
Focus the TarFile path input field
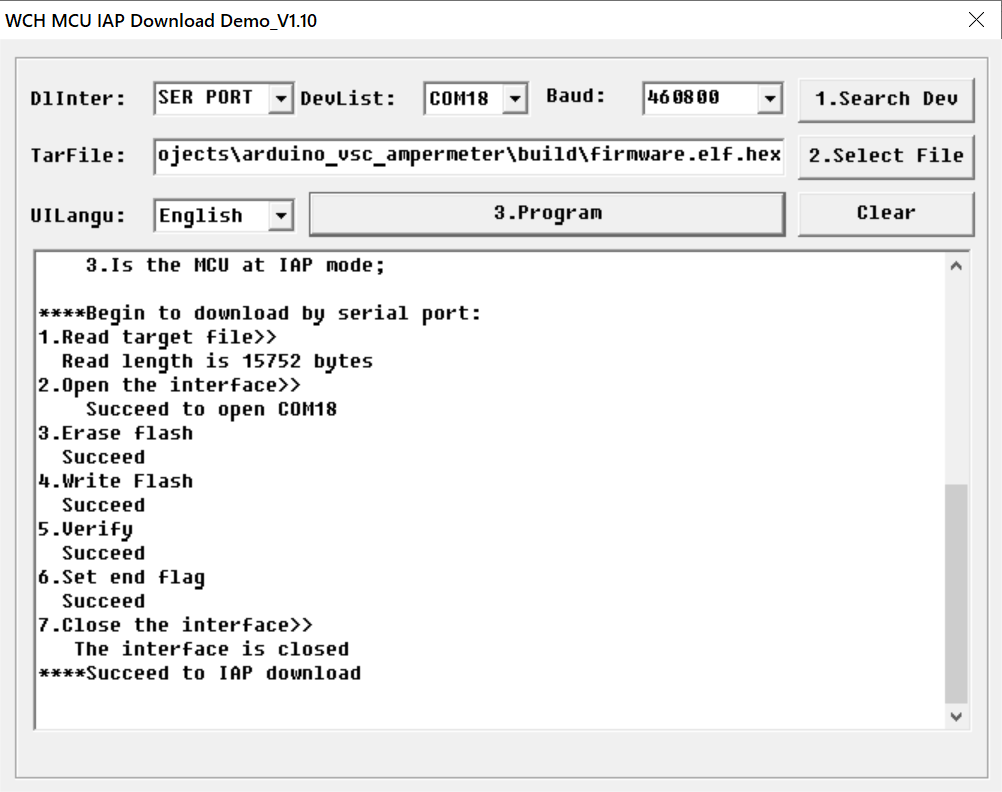coord(469,156)
